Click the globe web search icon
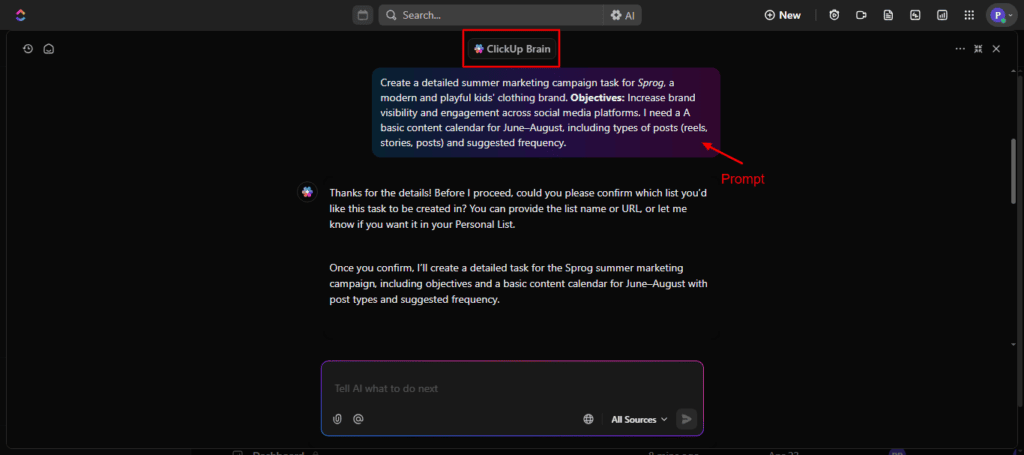The image size is (1024, 455). 588,419
